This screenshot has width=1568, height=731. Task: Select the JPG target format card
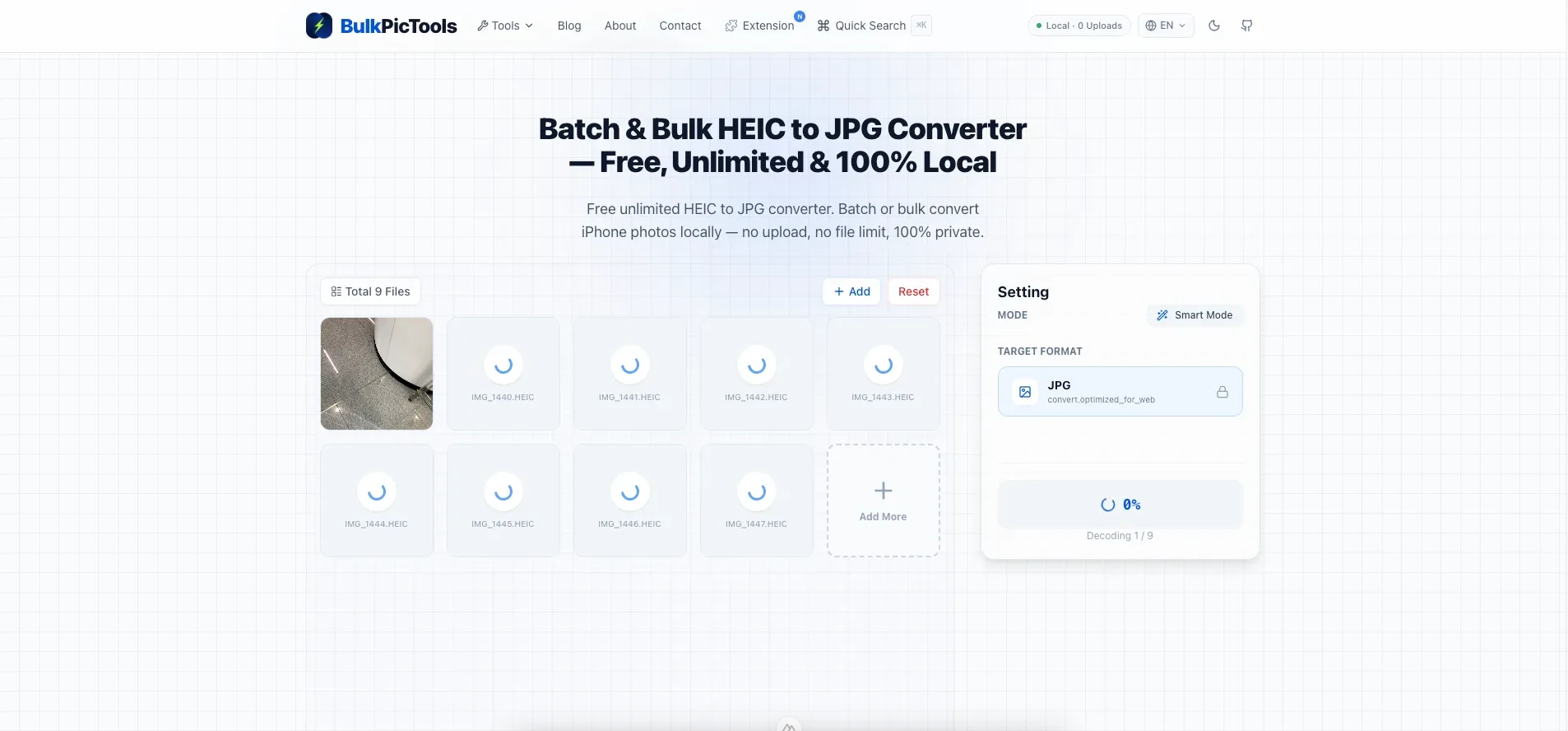pos(1120,391)
